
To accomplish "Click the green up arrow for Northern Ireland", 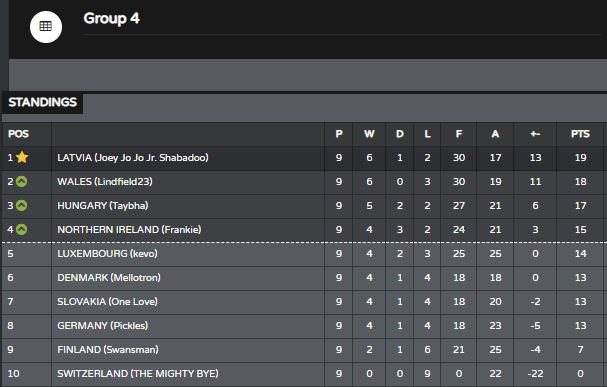I will click(x=22, y=229).
